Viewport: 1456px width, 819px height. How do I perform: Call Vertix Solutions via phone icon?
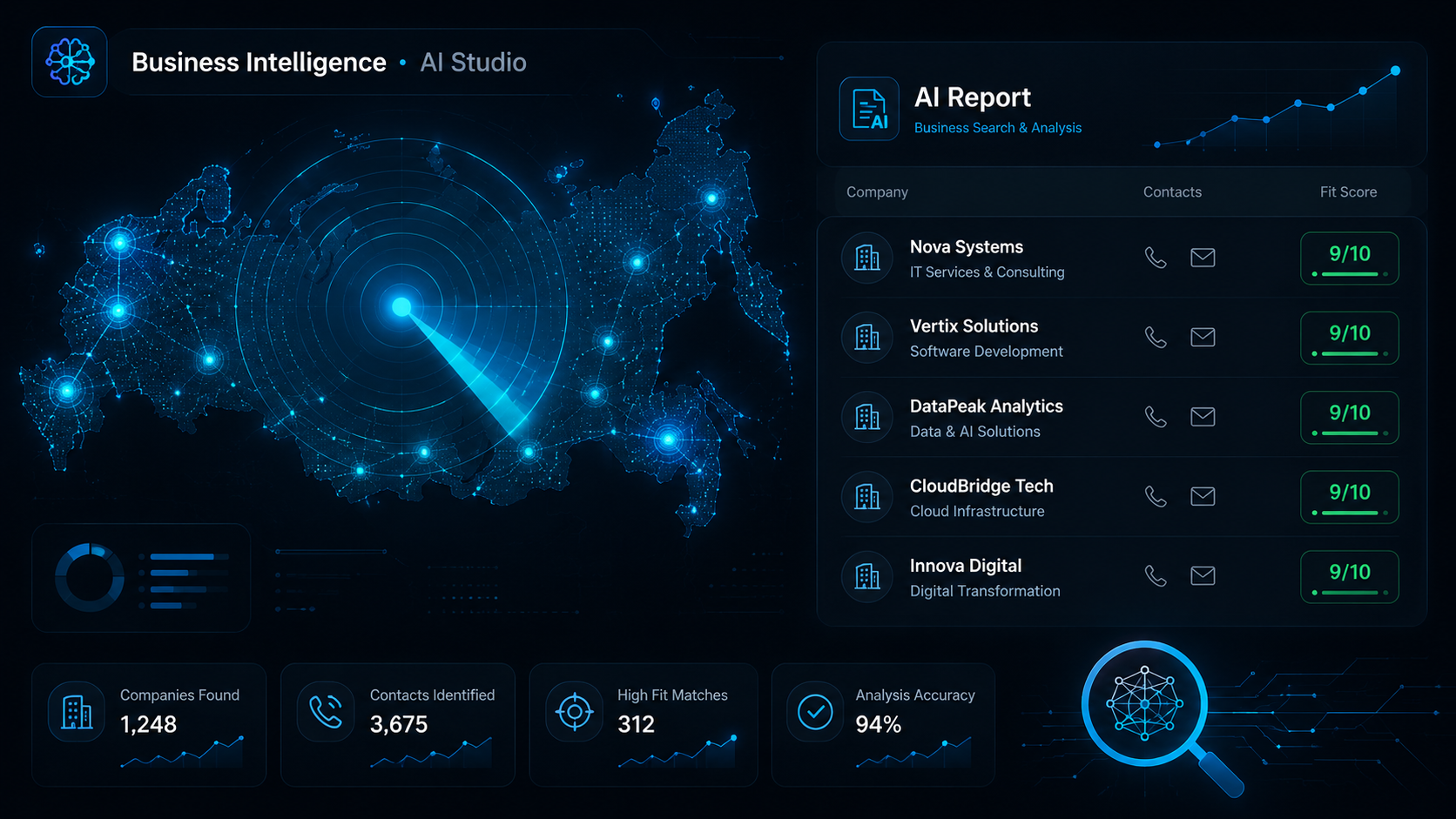1156,337
